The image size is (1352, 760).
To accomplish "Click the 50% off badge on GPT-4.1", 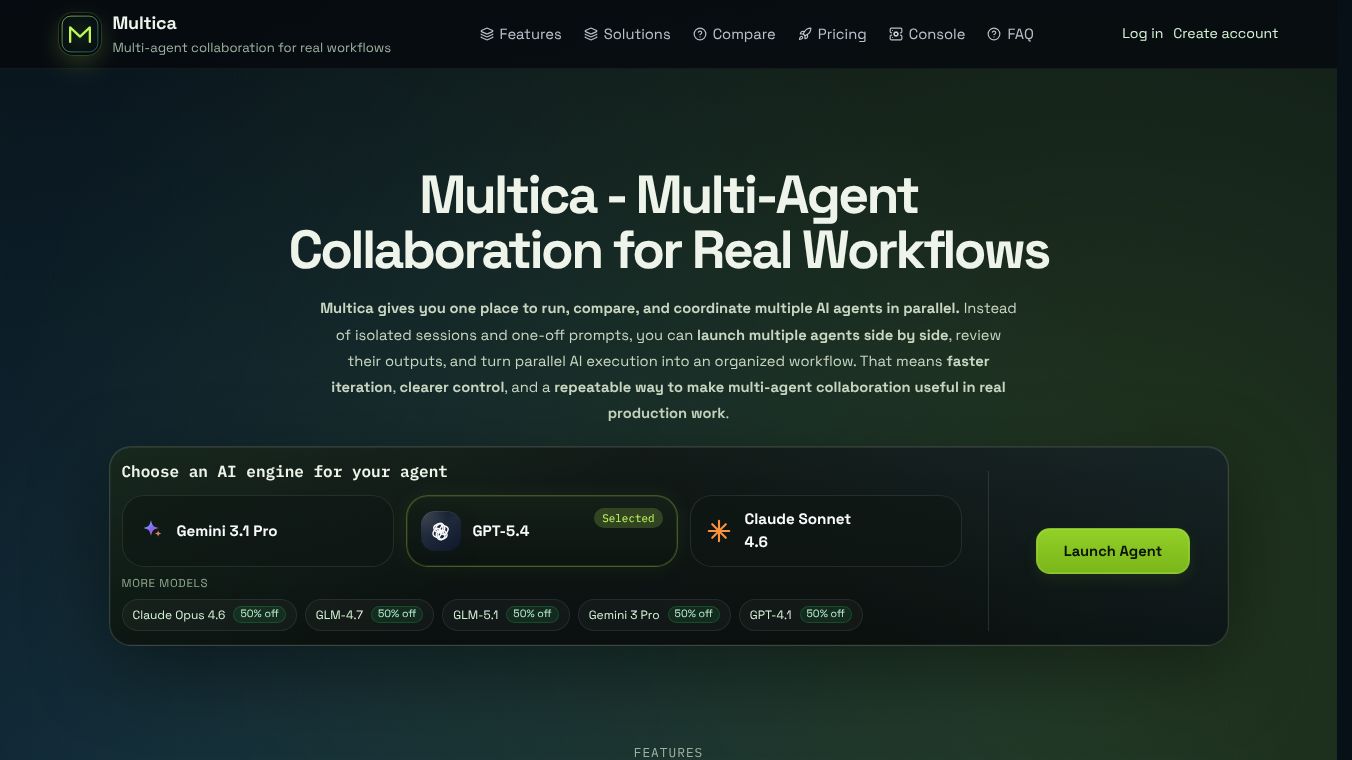I will pyautogui.click(x=825, y=614).
